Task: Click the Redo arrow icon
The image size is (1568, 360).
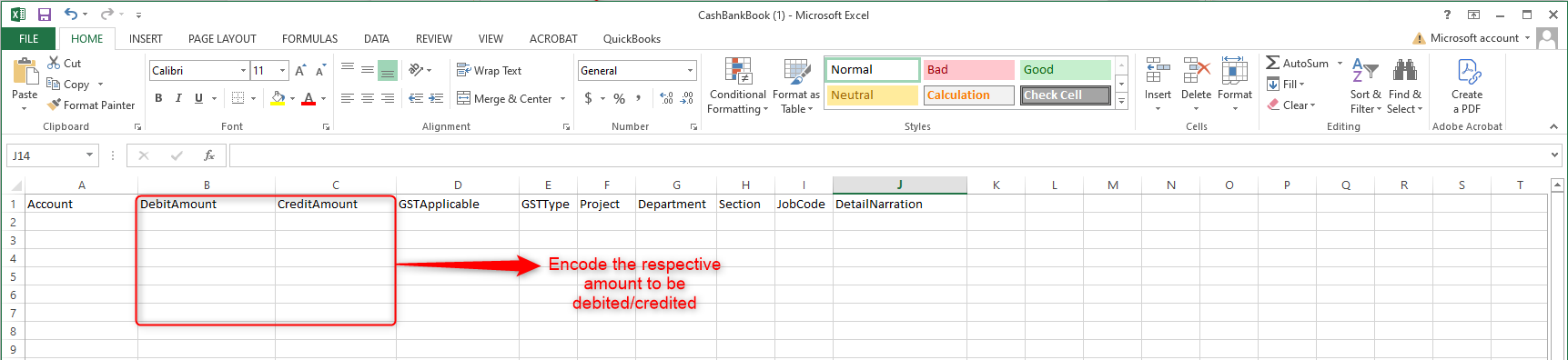Action: tap(106, 15)
